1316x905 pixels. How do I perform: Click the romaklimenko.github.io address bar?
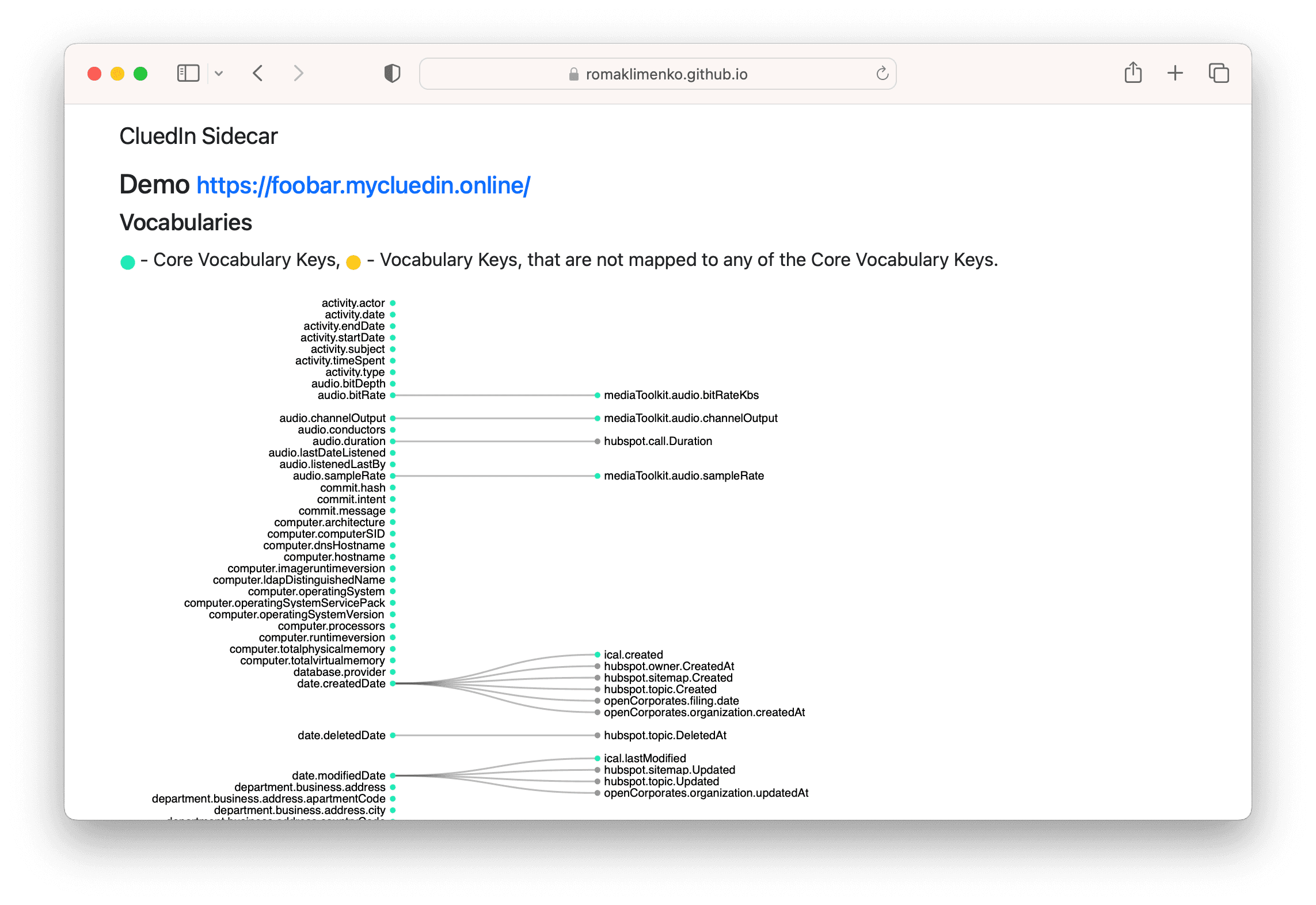tap(666, 74)
